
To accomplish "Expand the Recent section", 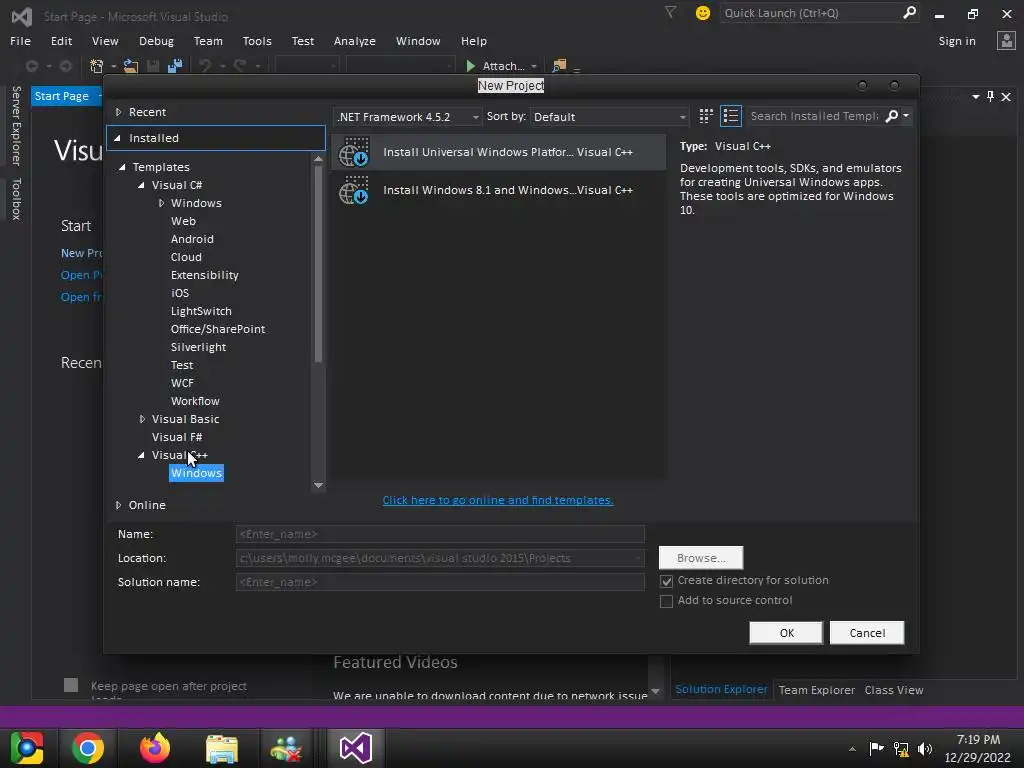I will click(118, 112).
